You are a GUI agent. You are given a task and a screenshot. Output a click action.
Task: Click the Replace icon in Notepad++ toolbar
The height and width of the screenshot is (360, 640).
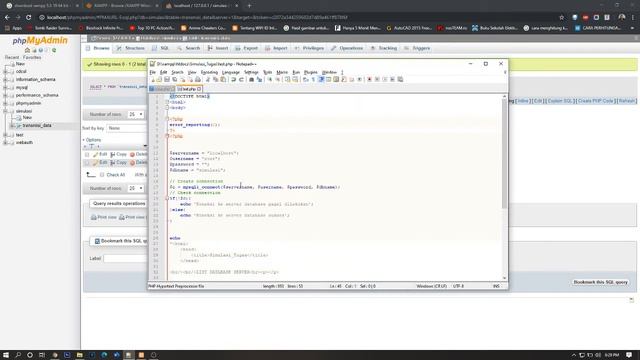pyautogui.click(x=259, y=80)
